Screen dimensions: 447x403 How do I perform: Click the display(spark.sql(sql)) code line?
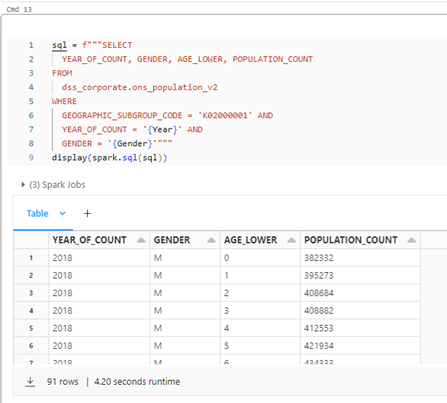point(109,158)
